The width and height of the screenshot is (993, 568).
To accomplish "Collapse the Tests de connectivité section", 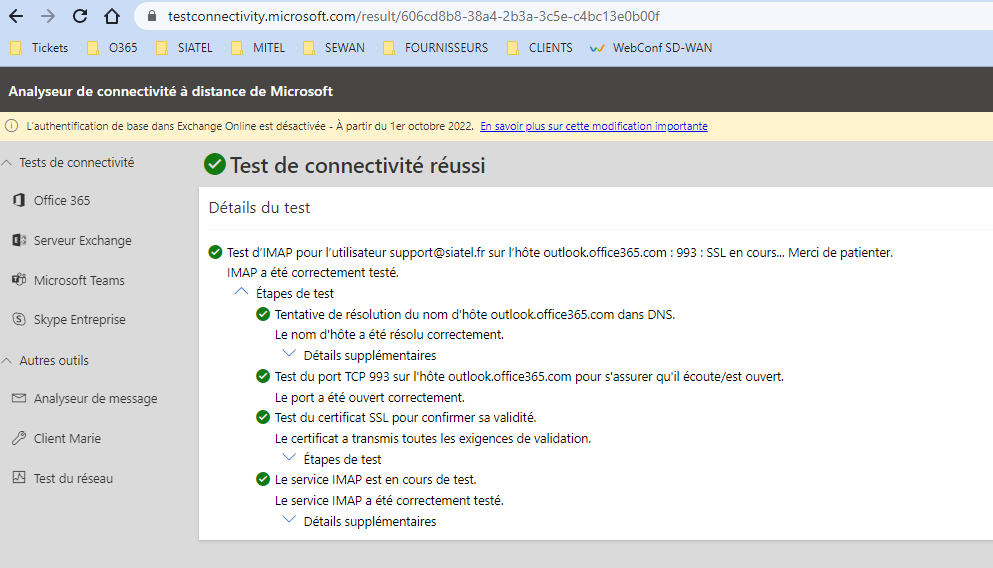I will point(7,163).
